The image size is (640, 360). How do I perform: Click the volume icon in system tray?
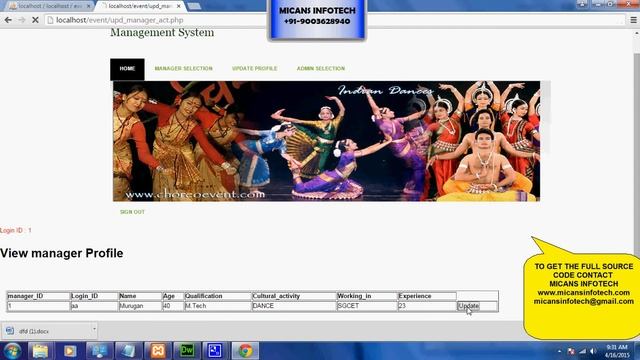click(593, 351)
